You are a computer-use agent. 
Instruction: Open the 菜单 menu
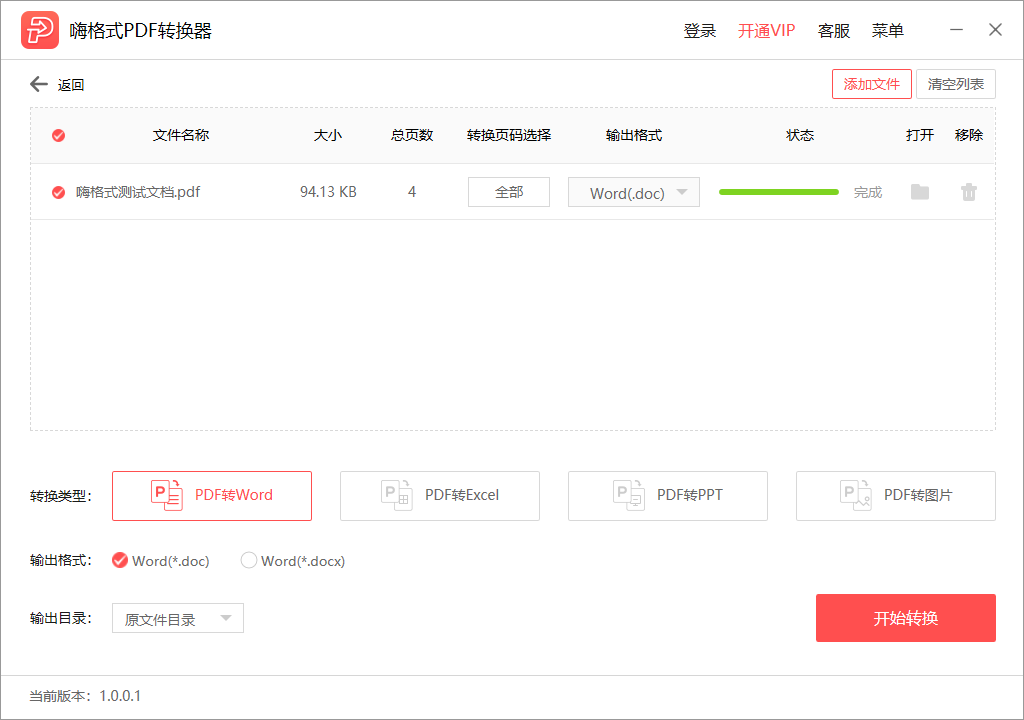887,30
